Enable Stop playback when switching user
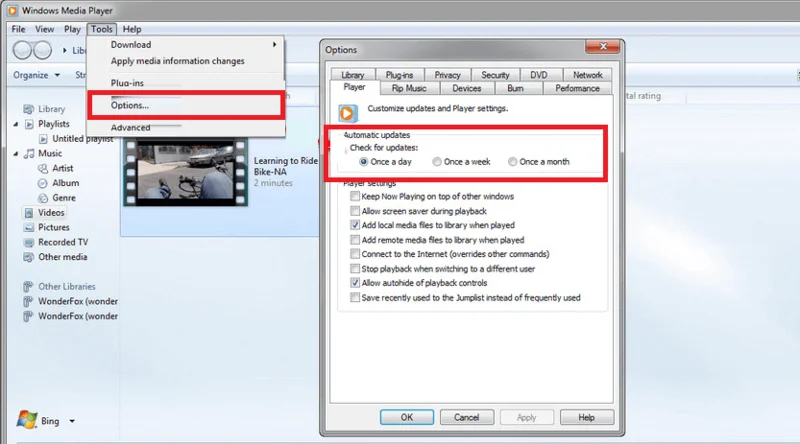800x444 pixels. 355,268
